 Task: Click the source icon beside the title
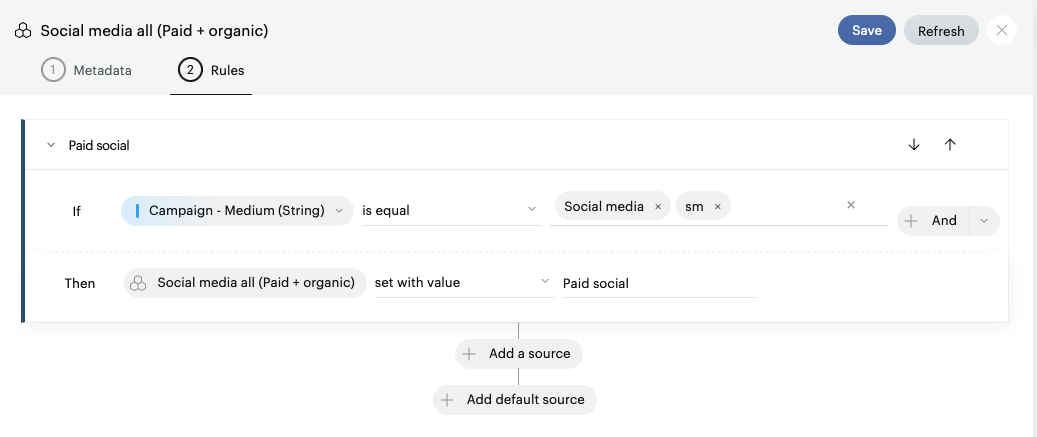click(x=23, y=31)
